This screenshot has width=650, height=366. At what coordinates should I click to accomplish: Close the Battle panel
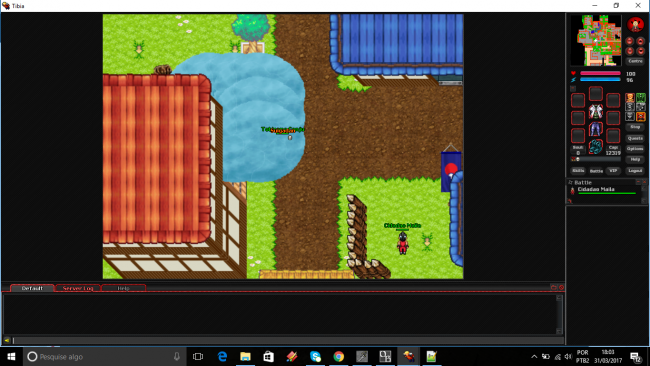tap(644, 182)
